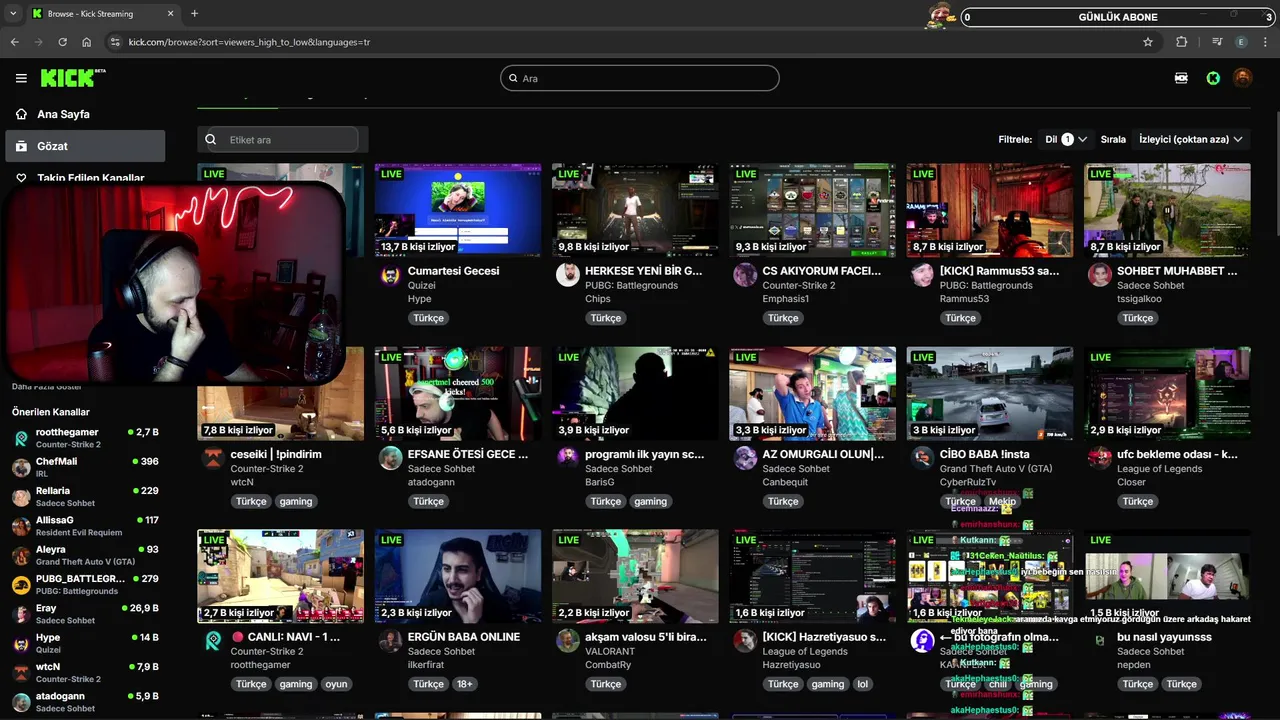
Task: Click the wtcN channel avatar by ceseiki
Action: click(x=213, y=459)
